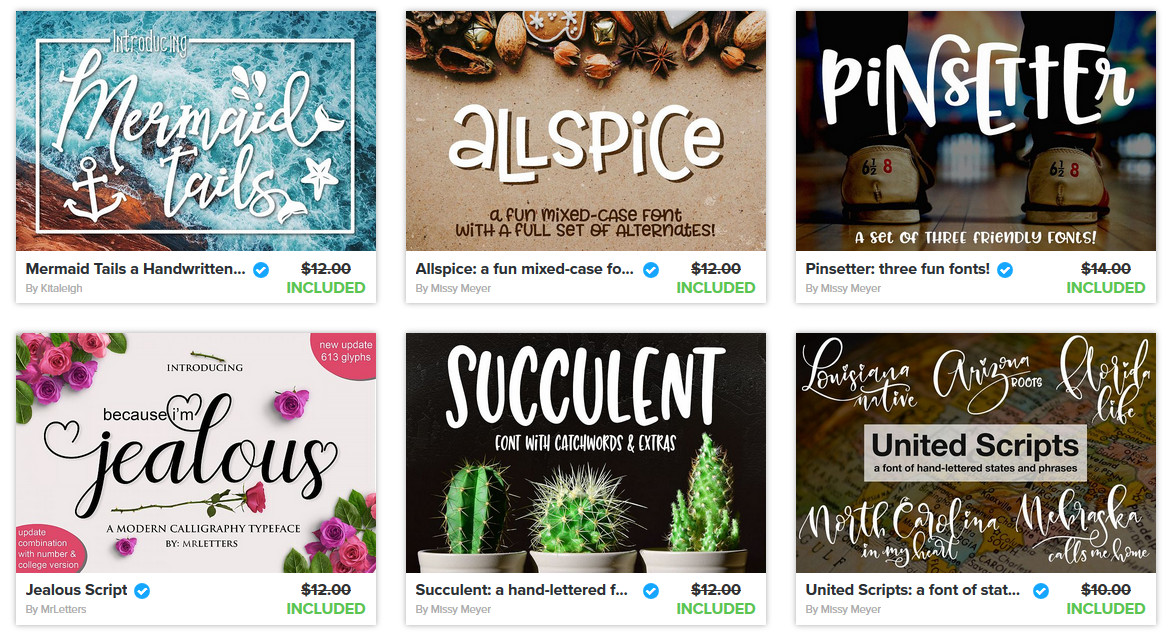Open Mermaid Tails a Handwritten title link
1170x640 pixels.
click(x=136, y=269)
